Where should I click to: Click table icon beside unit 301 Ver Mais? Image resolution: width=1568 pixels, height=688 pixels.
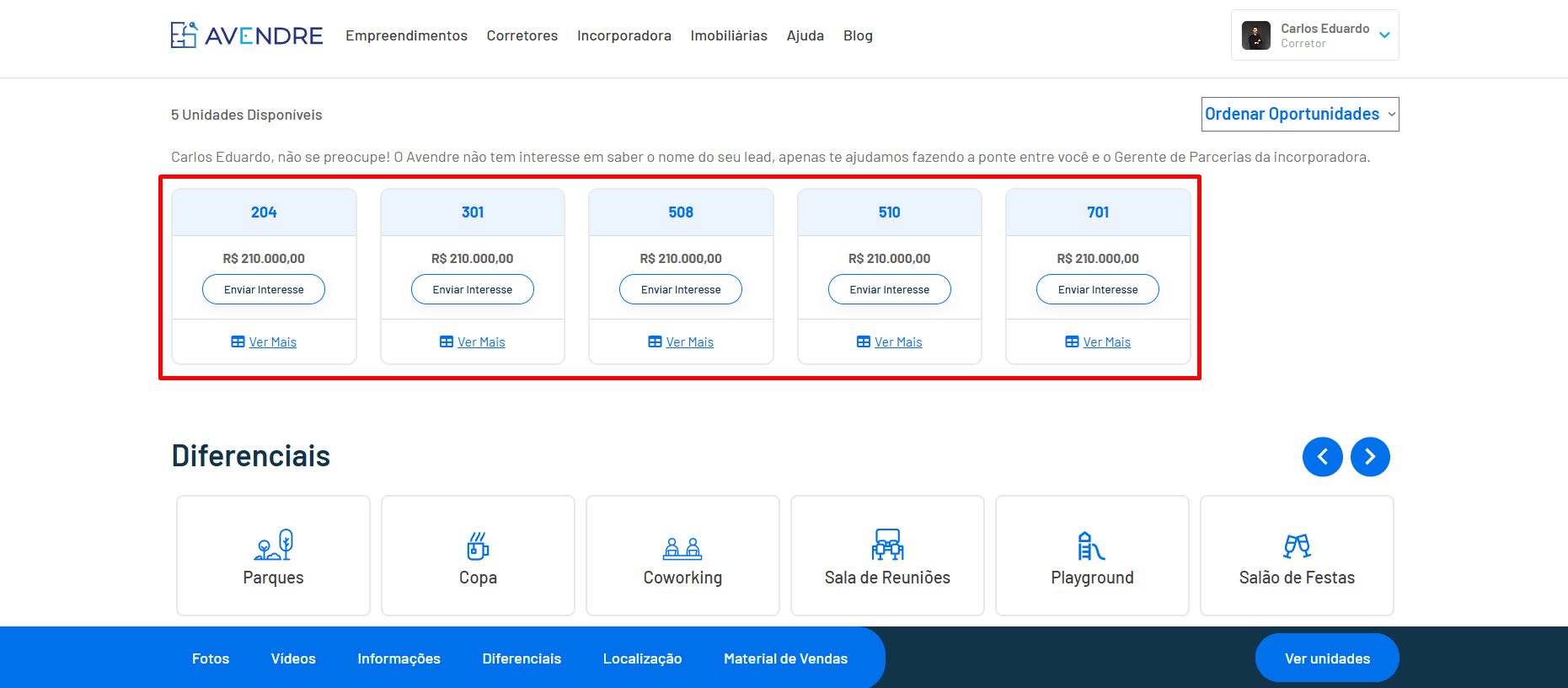(447, 341)
